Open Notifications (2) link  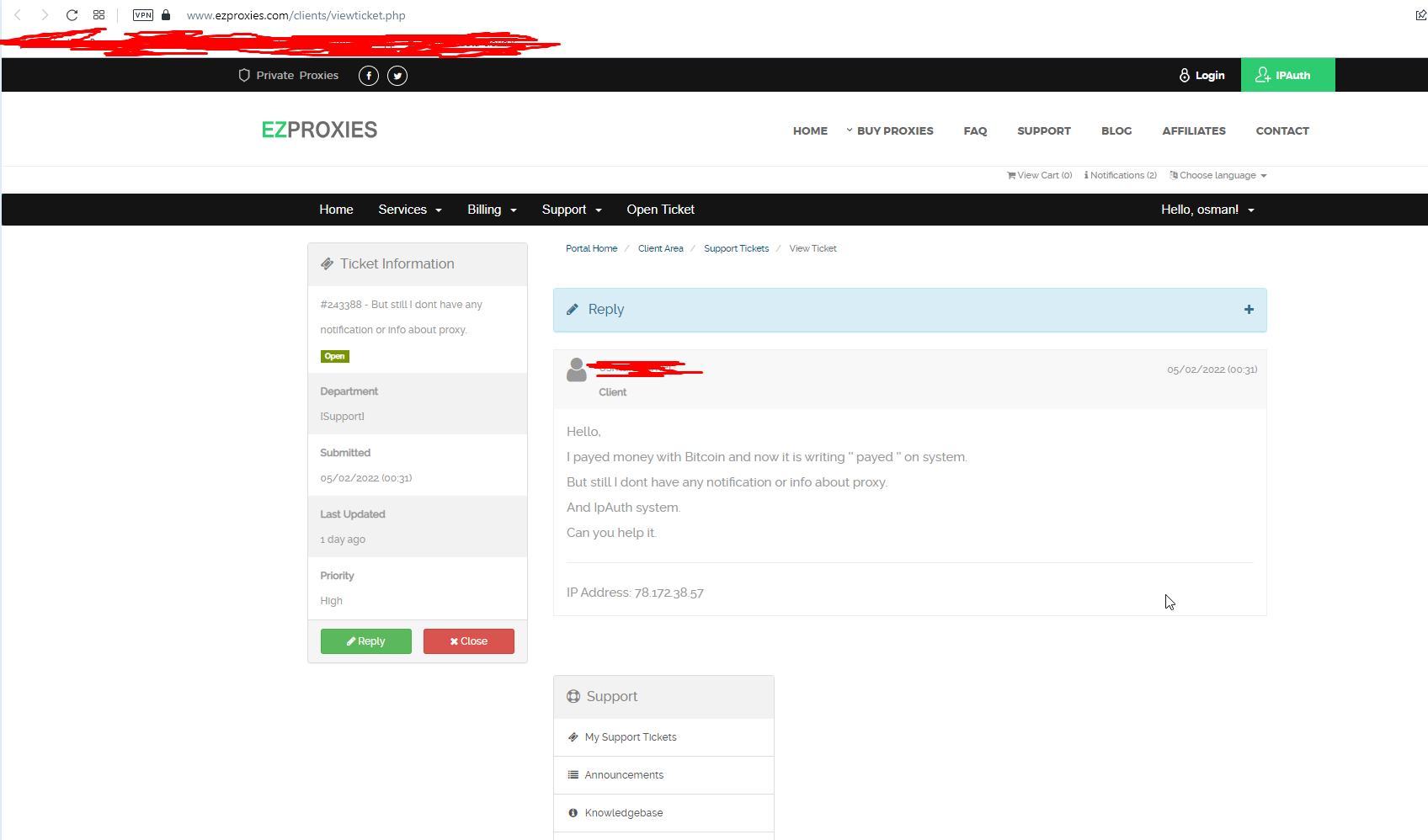(1120, 175)
